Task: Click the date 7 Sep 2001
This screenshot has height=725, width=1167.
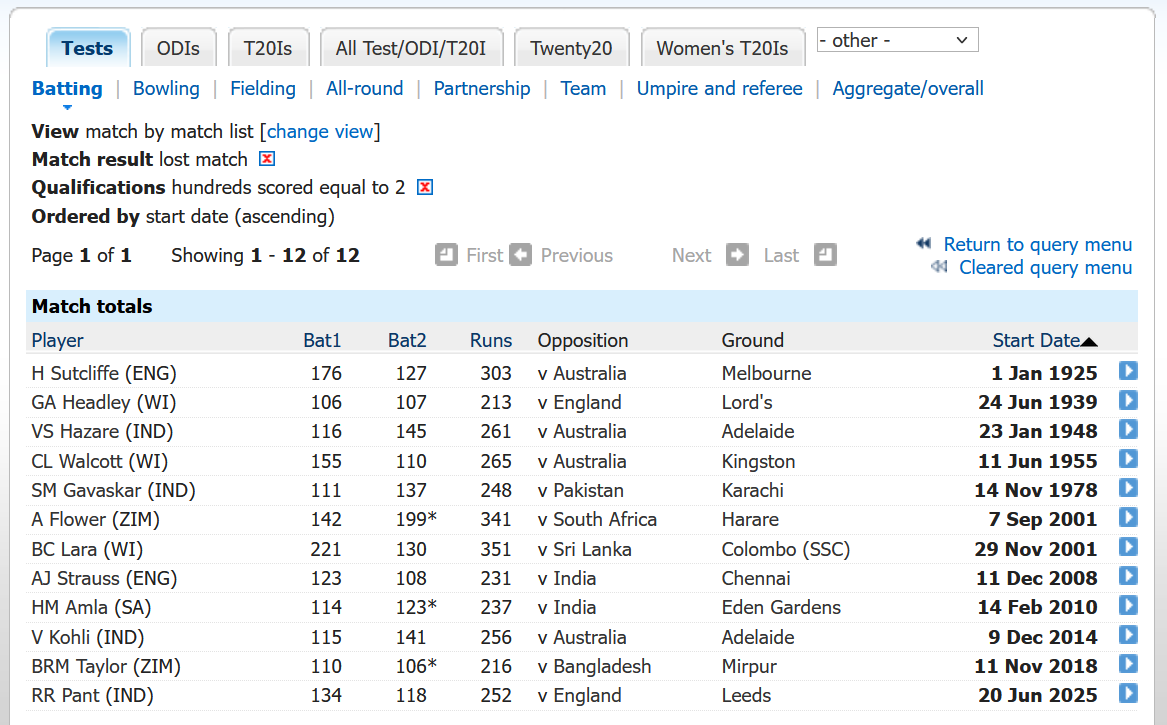Action: pyautogui.click(x=1043, y=520)
